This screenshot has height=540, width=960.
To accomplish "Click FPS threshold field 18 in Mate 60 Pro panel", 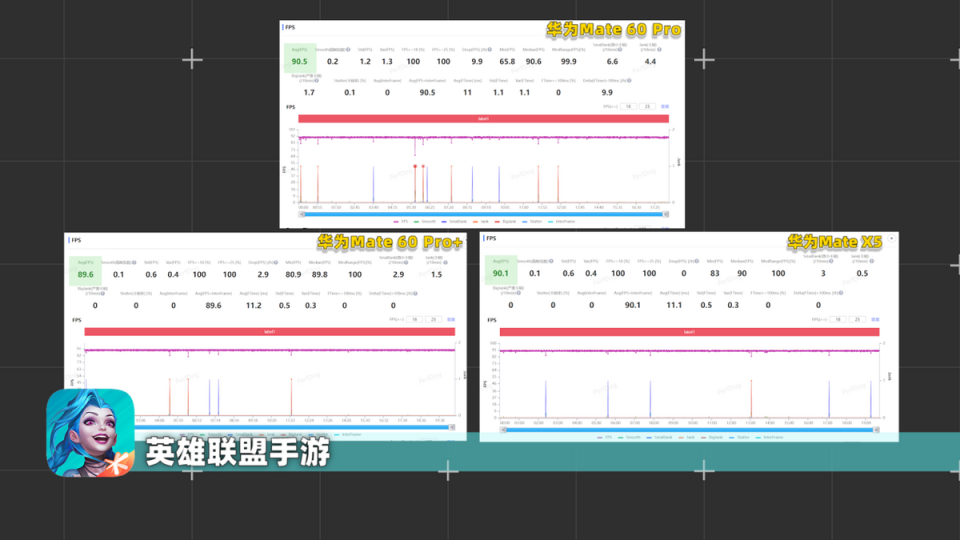I will coord(628,107).
